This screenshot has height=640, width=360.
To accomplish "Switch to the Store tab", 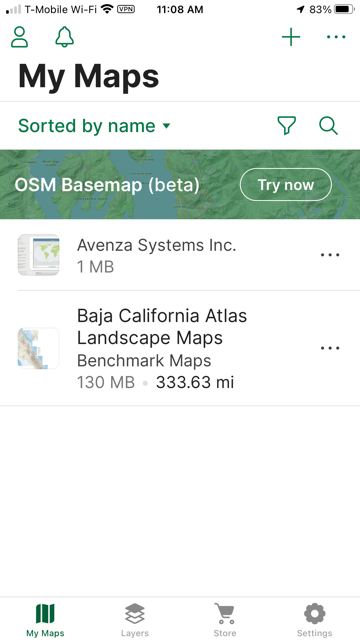I will 225,620.
